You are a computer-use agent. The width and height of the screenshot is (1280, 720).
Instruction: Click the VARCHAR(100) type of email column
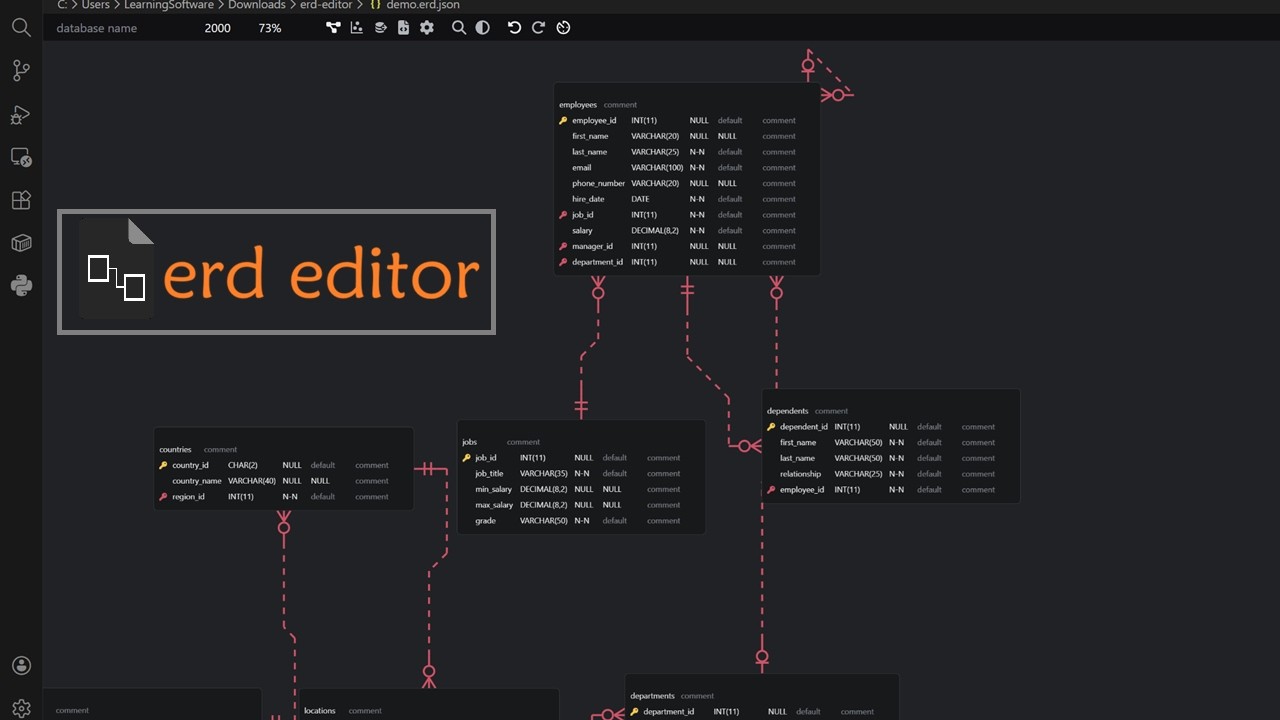point(657,168)
